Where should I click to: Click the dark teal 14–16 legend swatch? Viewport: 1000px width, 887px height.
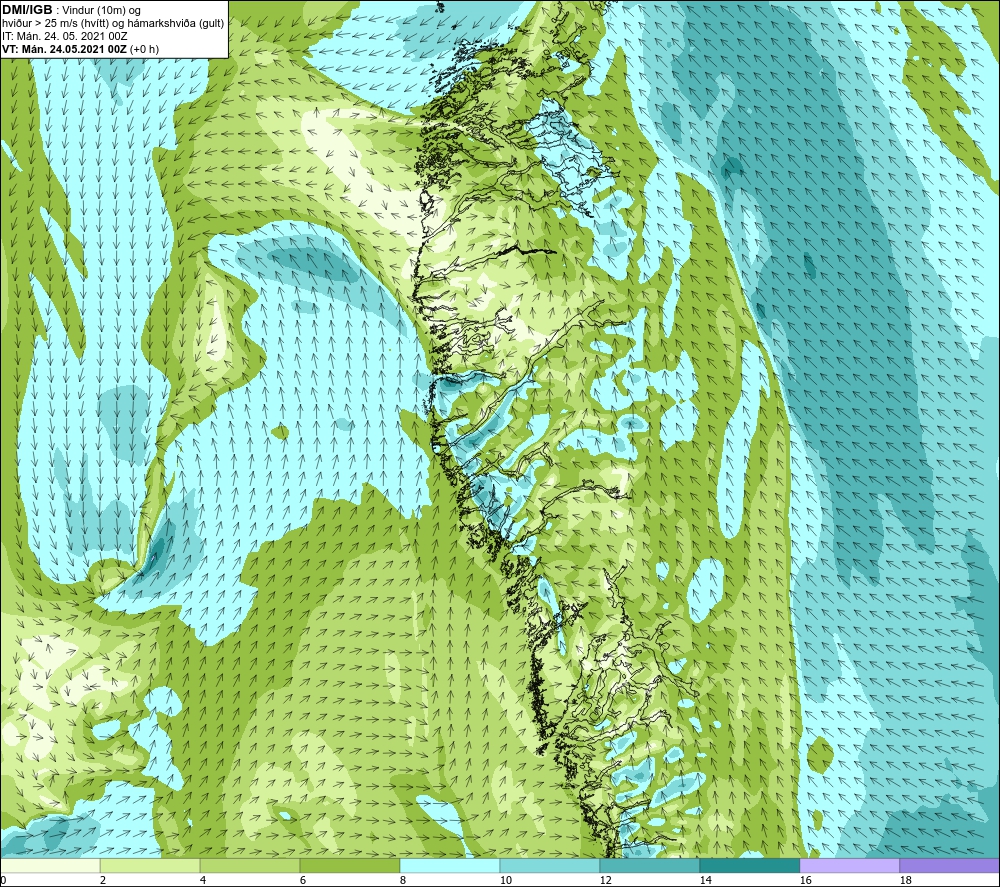point(750,865)
